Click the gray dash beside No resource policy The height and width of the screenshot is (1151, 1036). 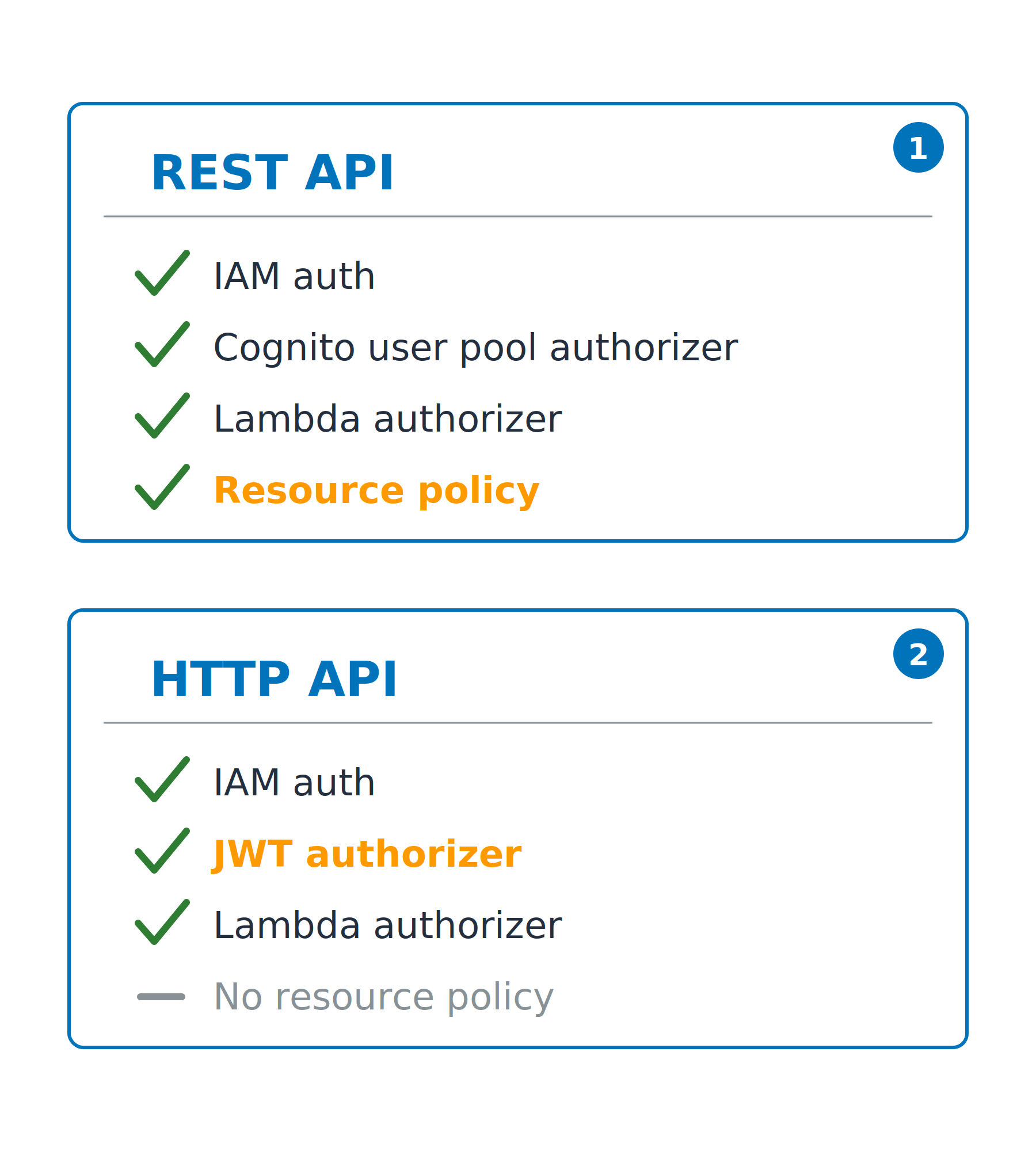coord(161,997)
